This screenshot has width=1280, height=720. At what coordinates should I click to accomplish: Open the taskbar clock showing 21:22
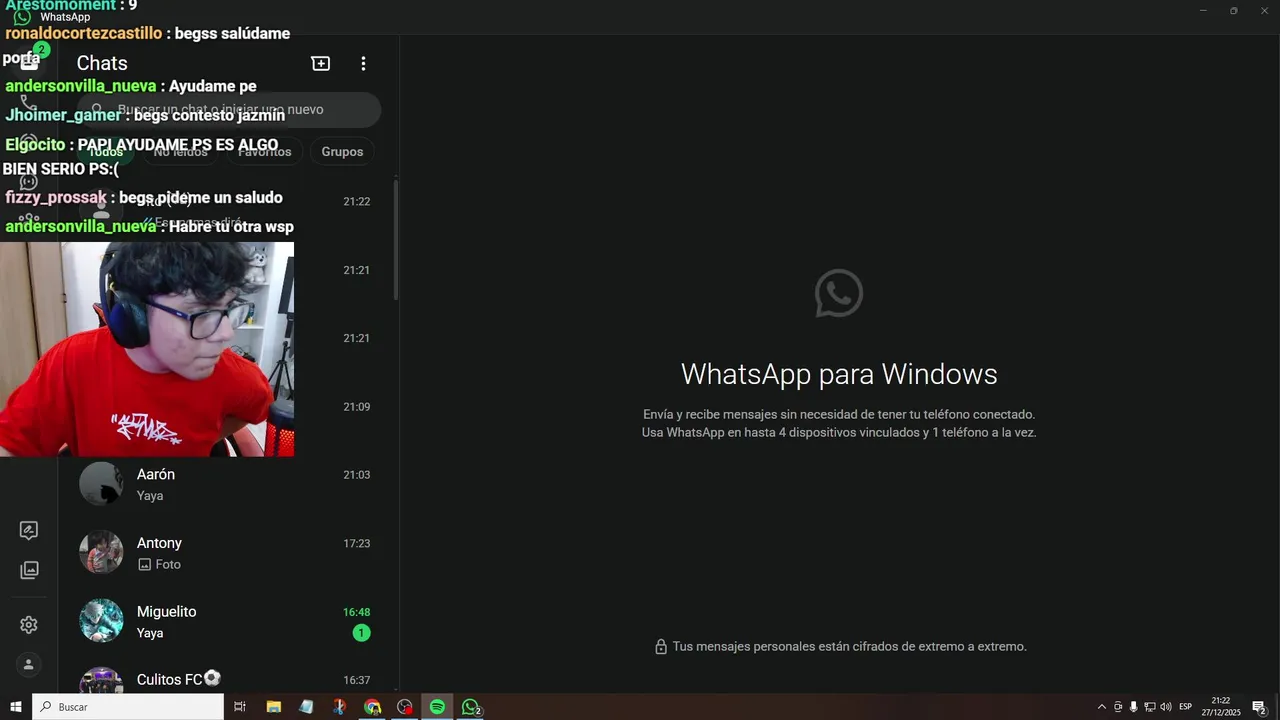point(1221,707)
